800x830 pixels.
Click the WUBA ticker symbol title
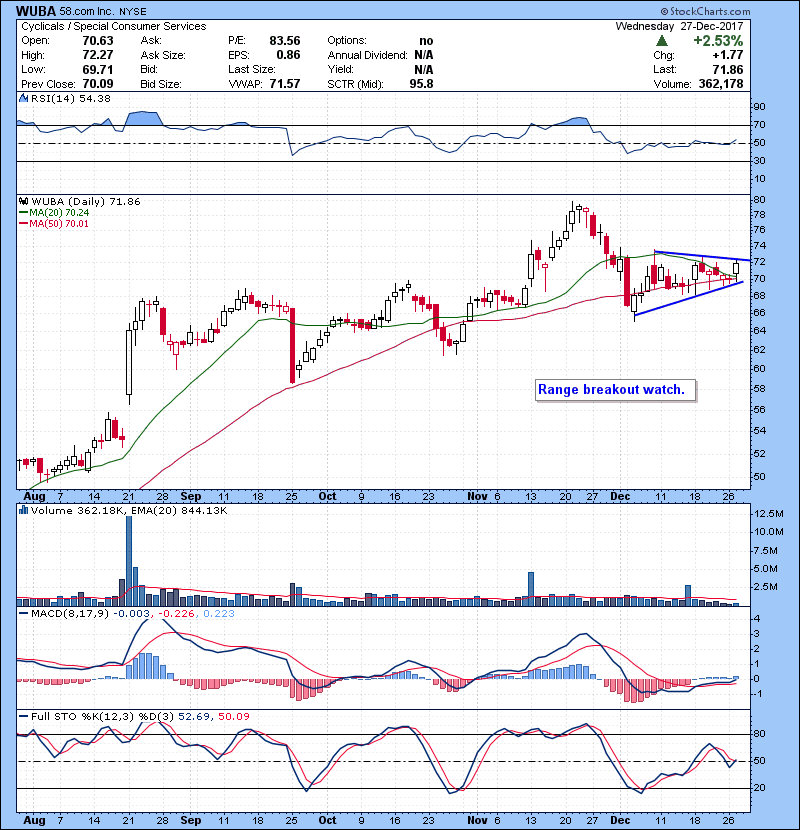click(36, 11)
